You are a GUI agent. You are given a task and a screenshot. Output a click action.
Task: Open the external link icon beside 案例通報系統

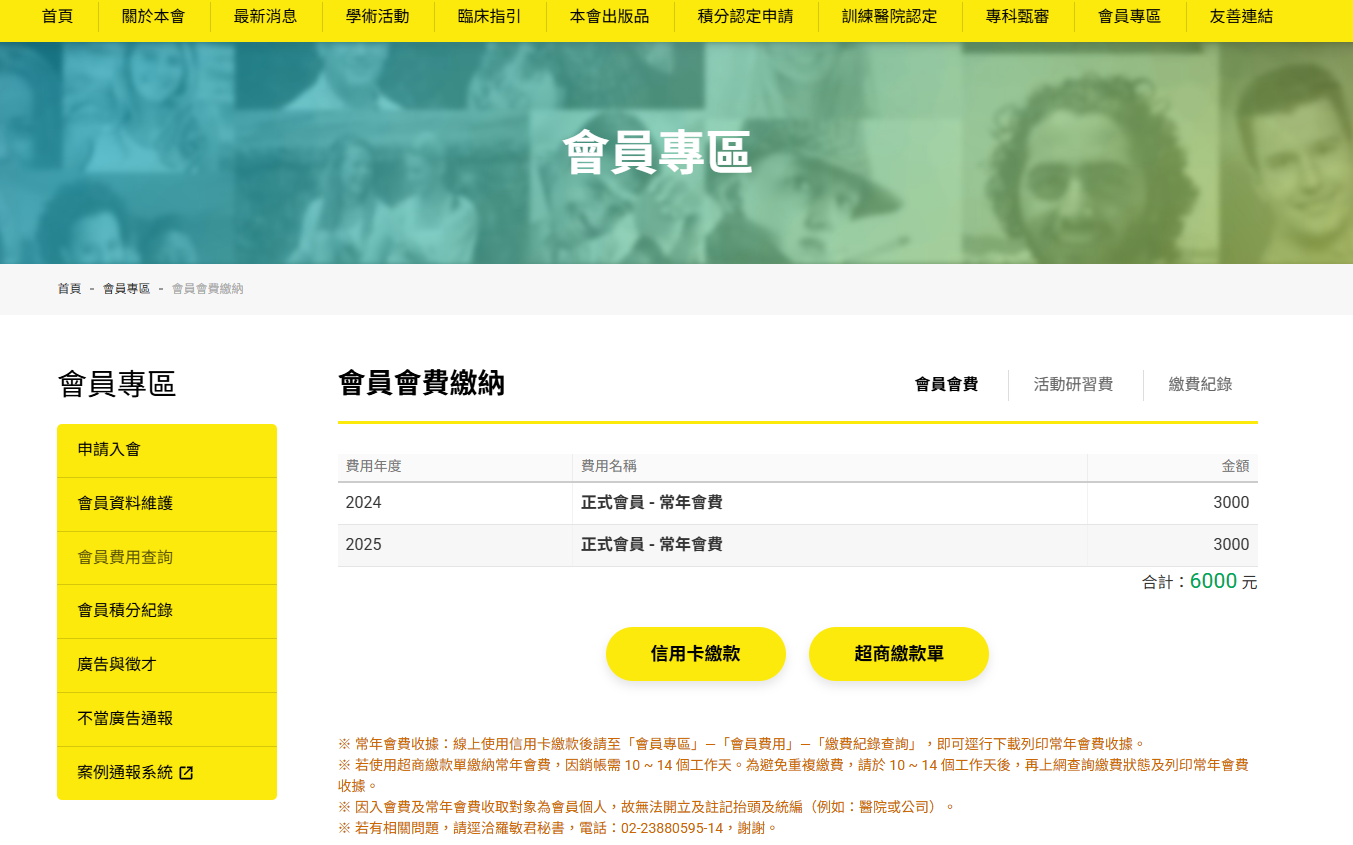tap(186, 773)
